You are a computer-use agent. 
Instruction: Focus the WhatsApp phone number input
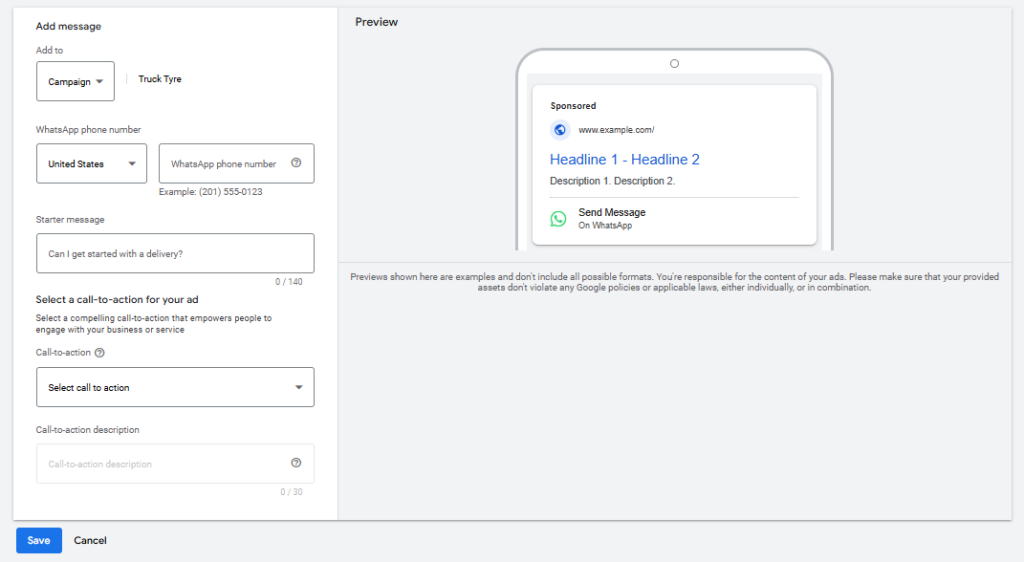tap(225, 164)
